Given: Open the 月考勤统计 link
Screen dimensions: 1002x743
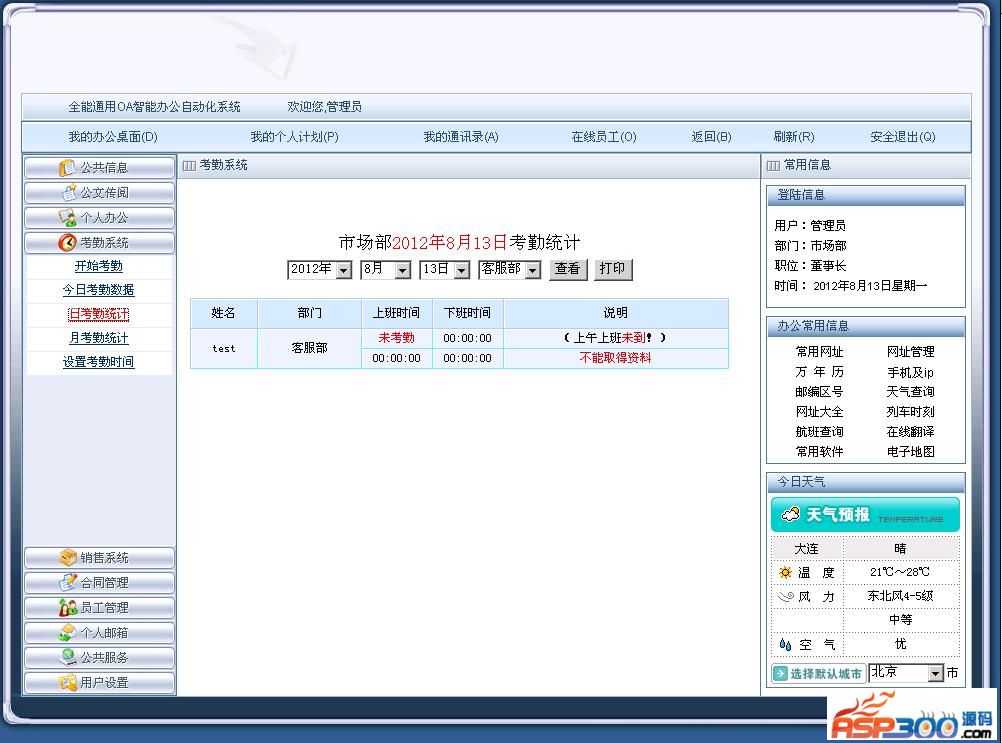Looking at the screenshot, I should (x=98, y=338).
